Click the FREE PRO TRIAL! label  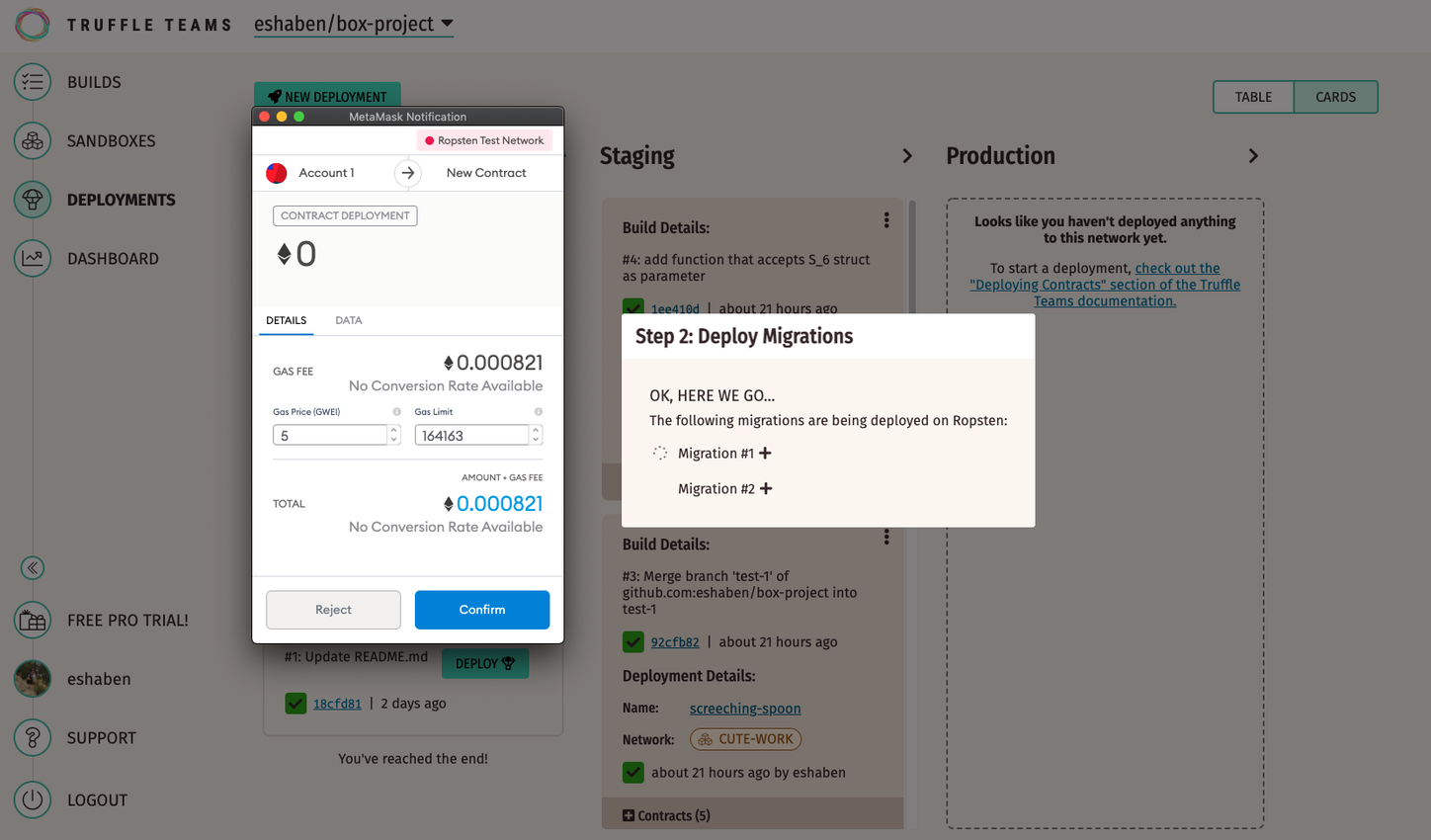(127, 621)
